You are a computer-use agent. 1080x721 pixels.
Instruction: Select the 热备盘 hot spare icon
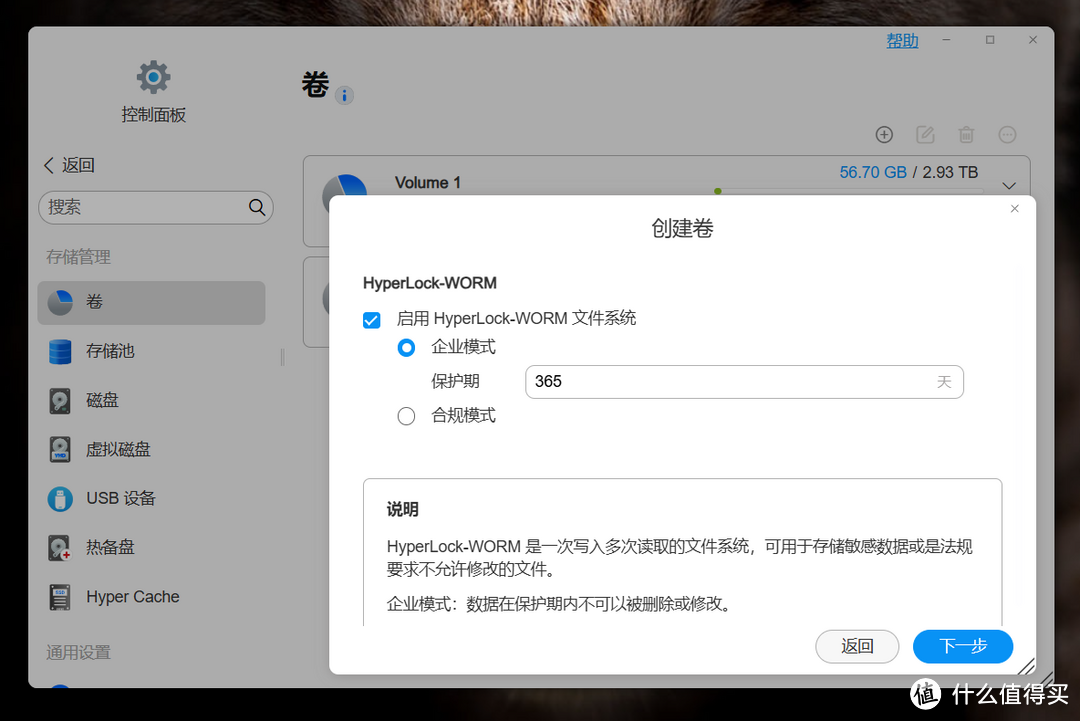click(60, 547)
